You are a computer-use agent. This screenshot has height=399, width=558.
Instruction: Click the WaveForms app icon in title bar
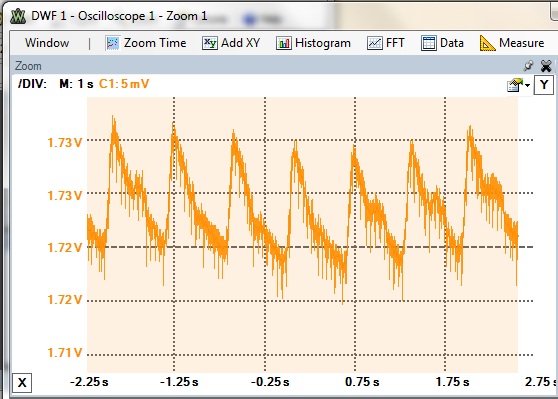click(x=18, y=16)
